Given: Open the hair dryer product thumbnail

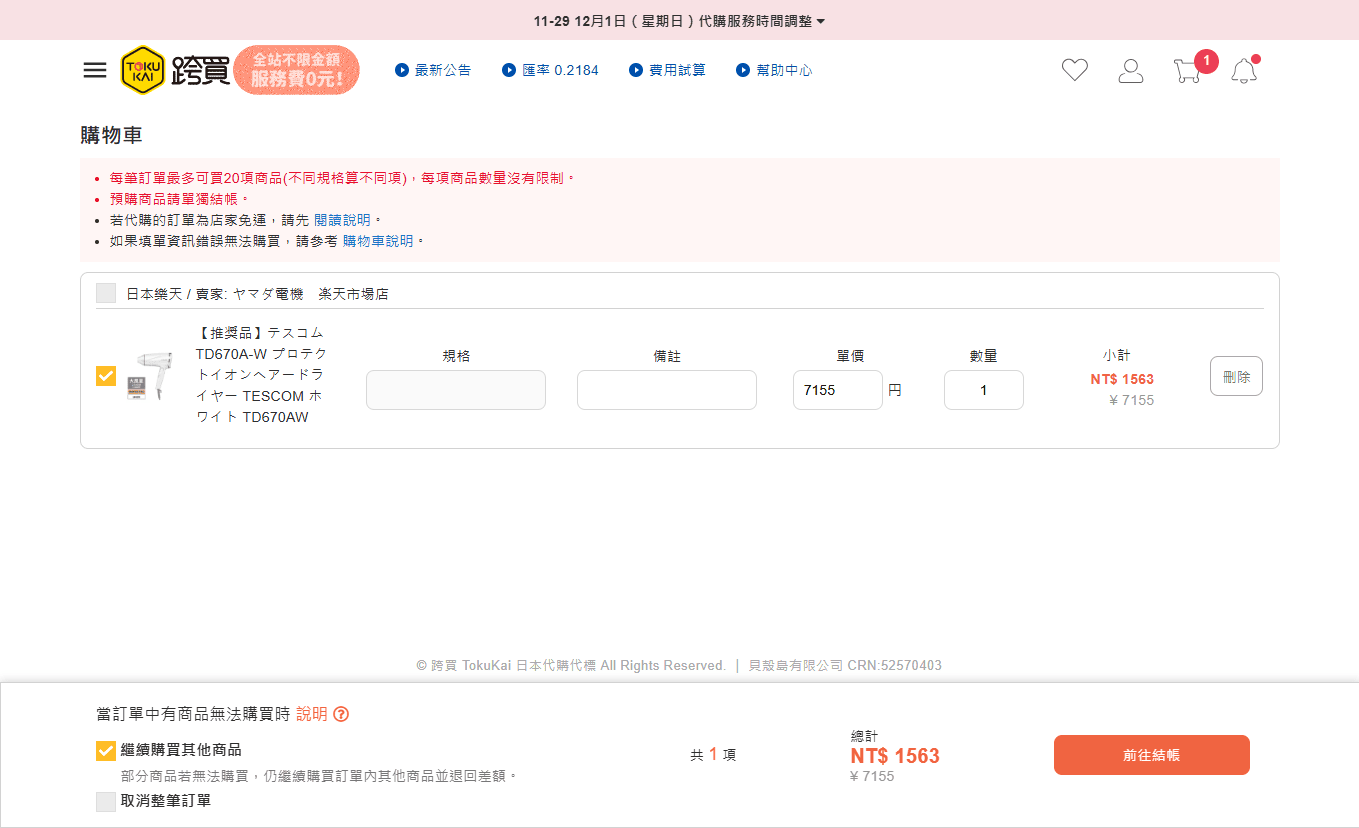Looking at the screenshot, I should click(x=149, y=376).
